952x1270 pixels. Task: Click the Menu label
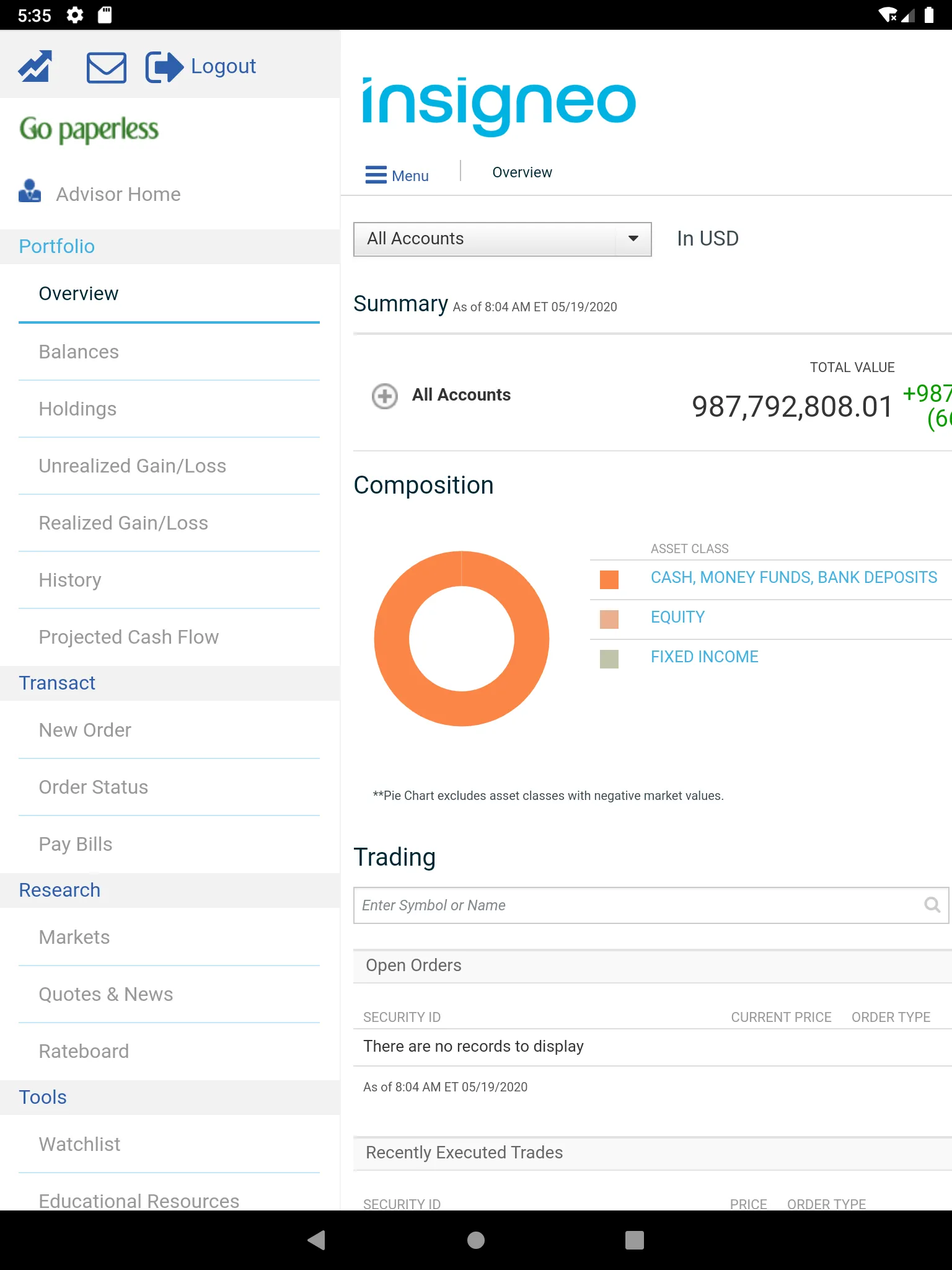click(410, 176)
